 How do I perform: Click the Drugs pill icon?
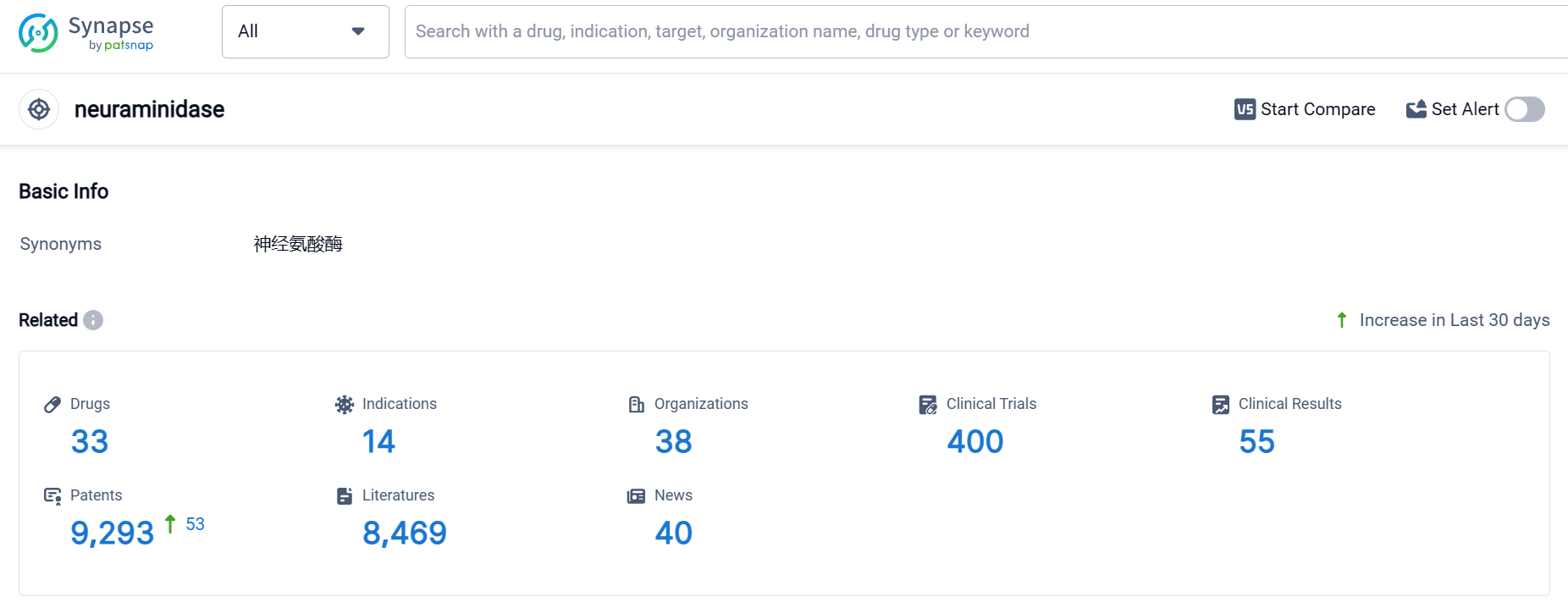[x=52, y=405]
